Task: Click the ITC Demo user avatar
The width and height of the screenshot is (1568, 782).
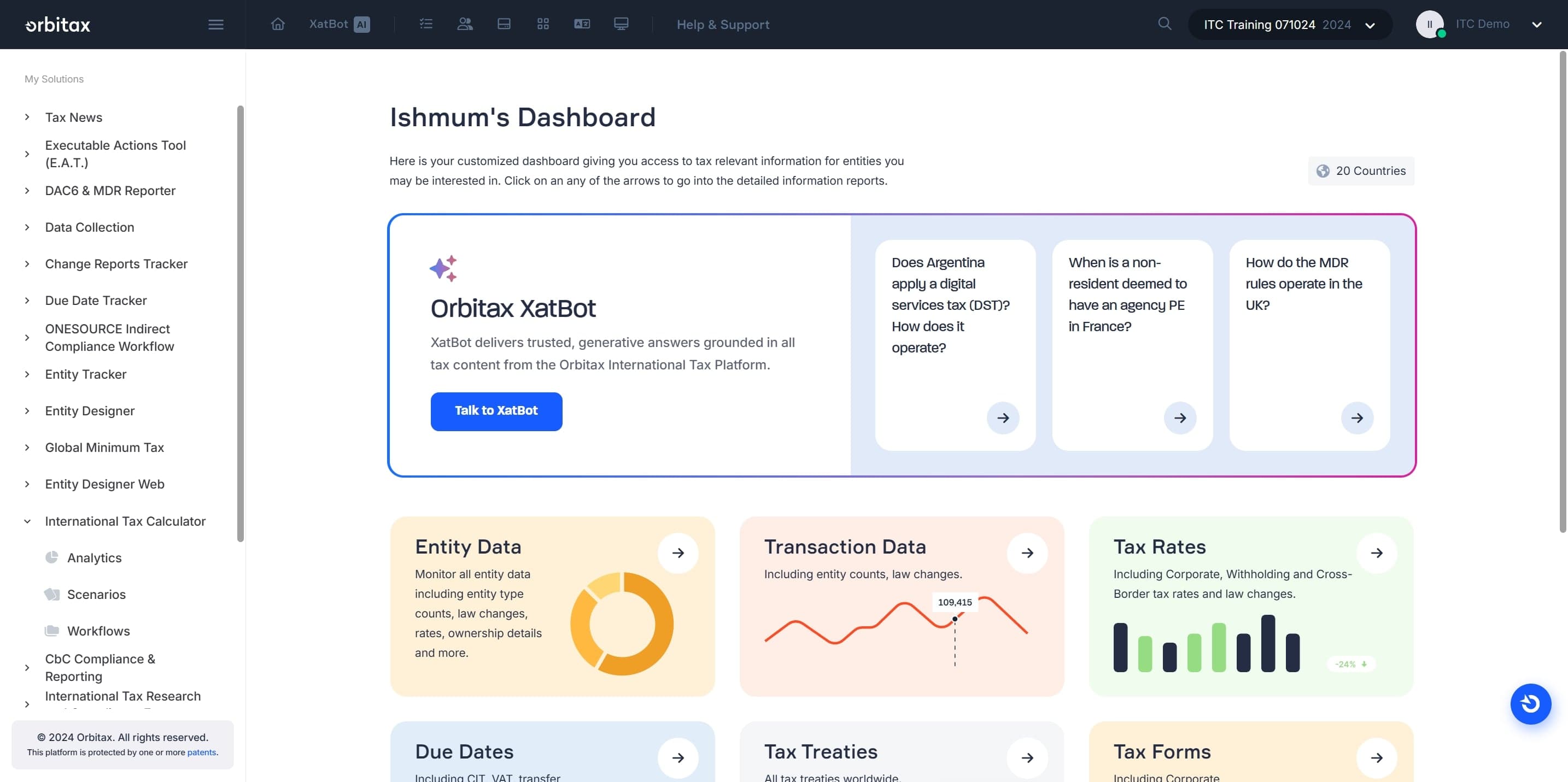Action: pos(1430,25)
